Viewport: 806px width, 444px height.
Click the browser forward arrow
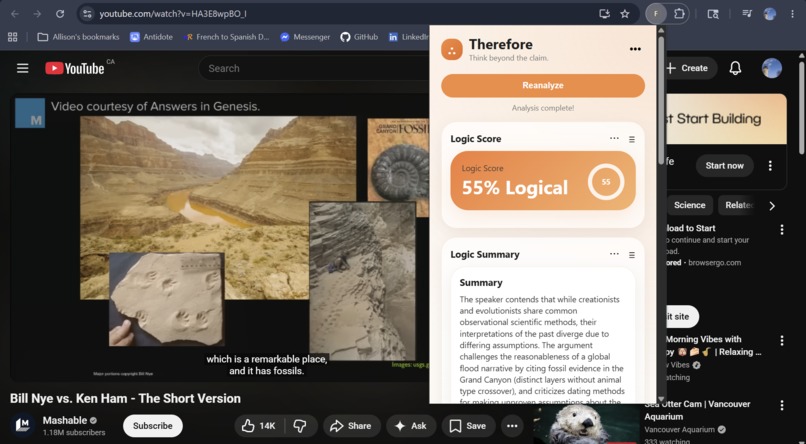click(38, 14)
